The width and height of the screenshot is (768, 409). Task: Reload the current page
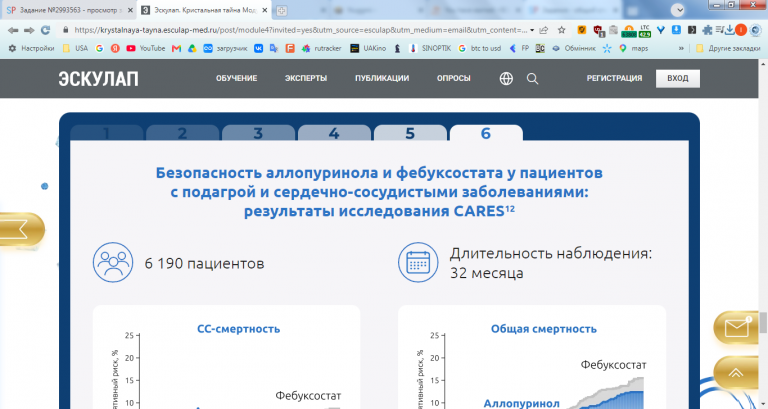pos(46,30)
